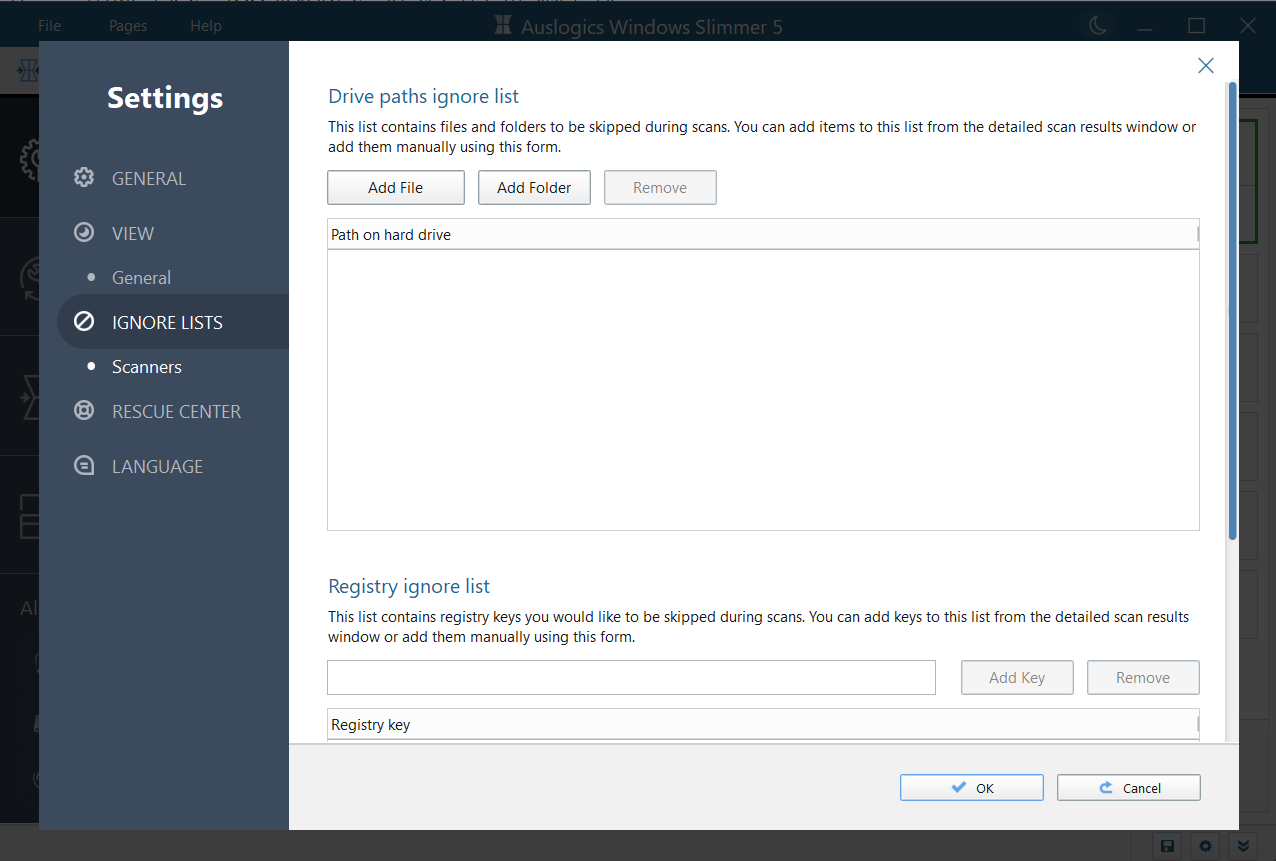Click Add Key to add a registry key
Image resolution: width=1276 pixels, height=861 pixels.
pyautogui.click(x=1017, y=677)
